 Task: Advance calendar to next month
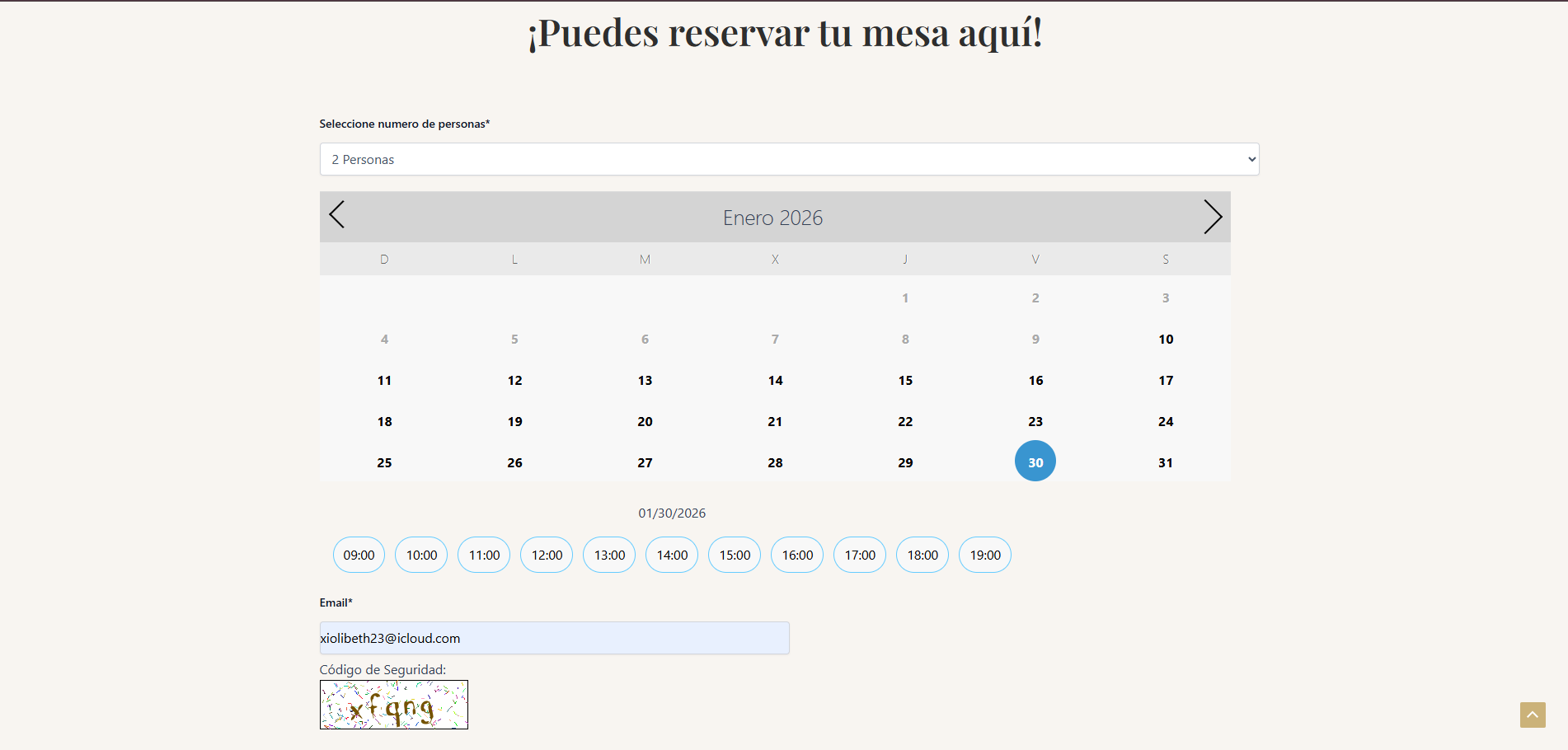pyautogui.click(x=1212, y=217)
